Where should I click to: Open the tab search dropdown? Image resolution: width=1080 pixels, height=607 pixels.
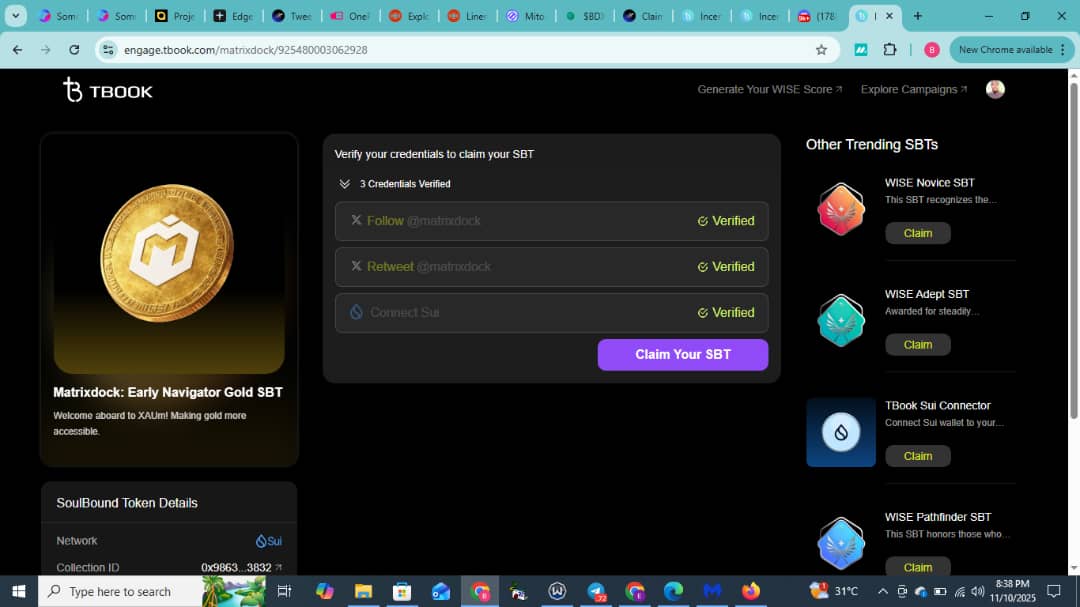click(x=15, y=15)
